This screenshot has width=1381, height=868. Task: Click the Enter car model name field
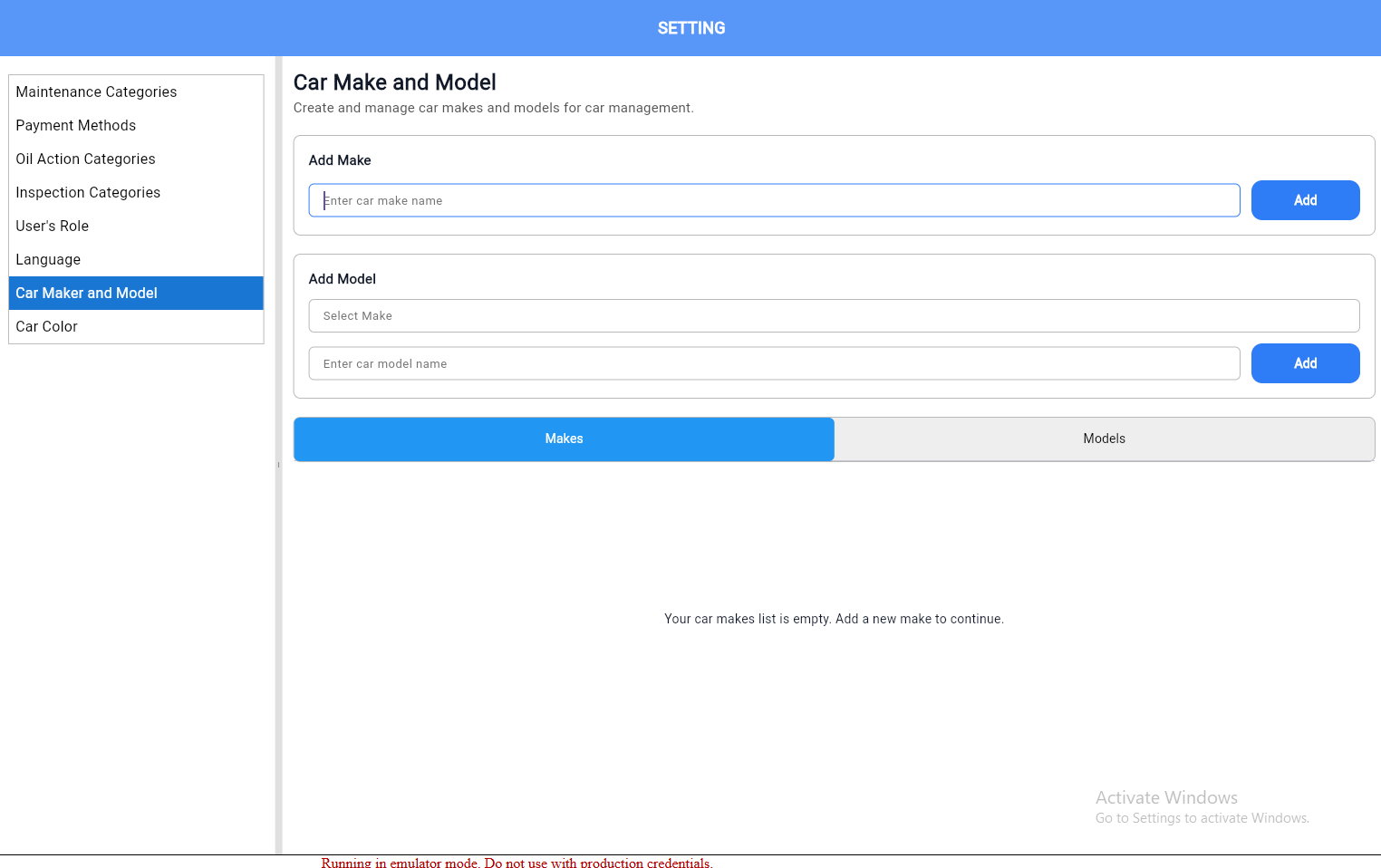pos(774,363)
